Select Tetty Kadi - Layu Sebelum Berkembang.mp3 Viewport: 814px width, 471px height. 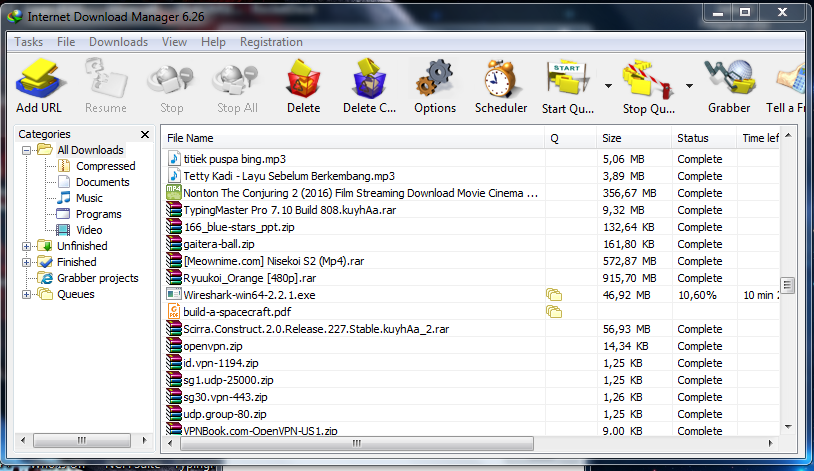point(470,176)
